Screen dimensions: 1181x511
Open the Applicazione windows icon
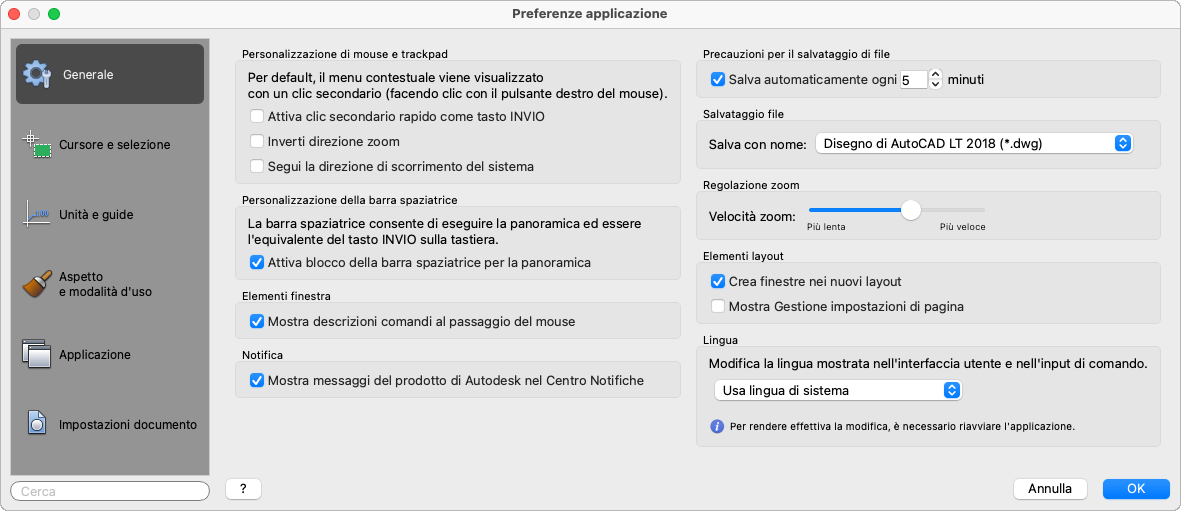point(37,354)
